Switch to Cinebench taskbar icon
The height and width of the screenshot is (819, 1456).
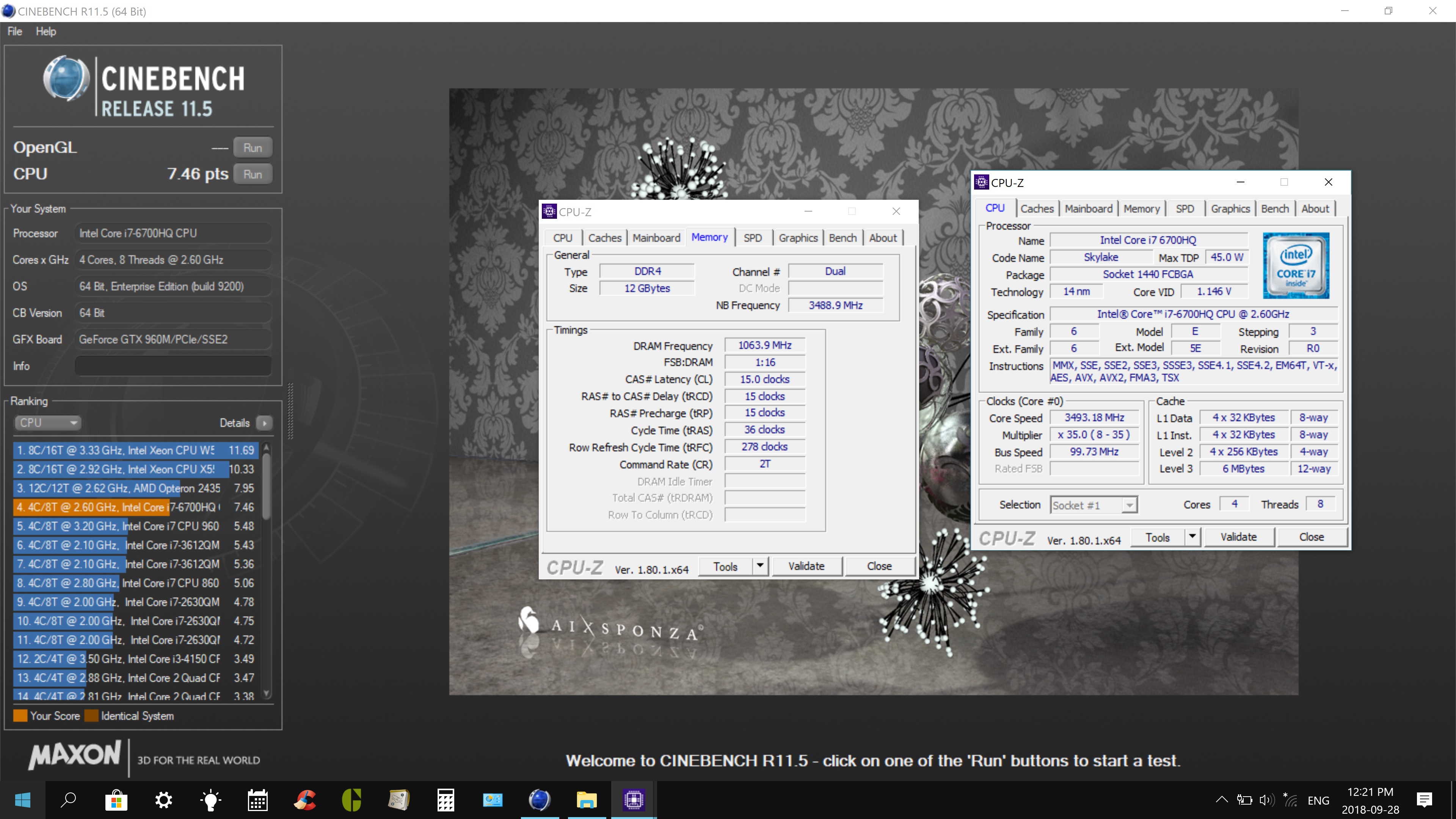(x=539, y=800)
